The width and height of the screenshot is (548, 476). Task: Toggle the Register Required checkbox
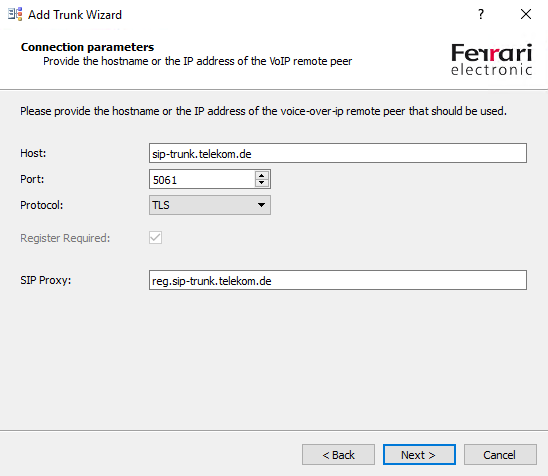click(x=156, y=238)
